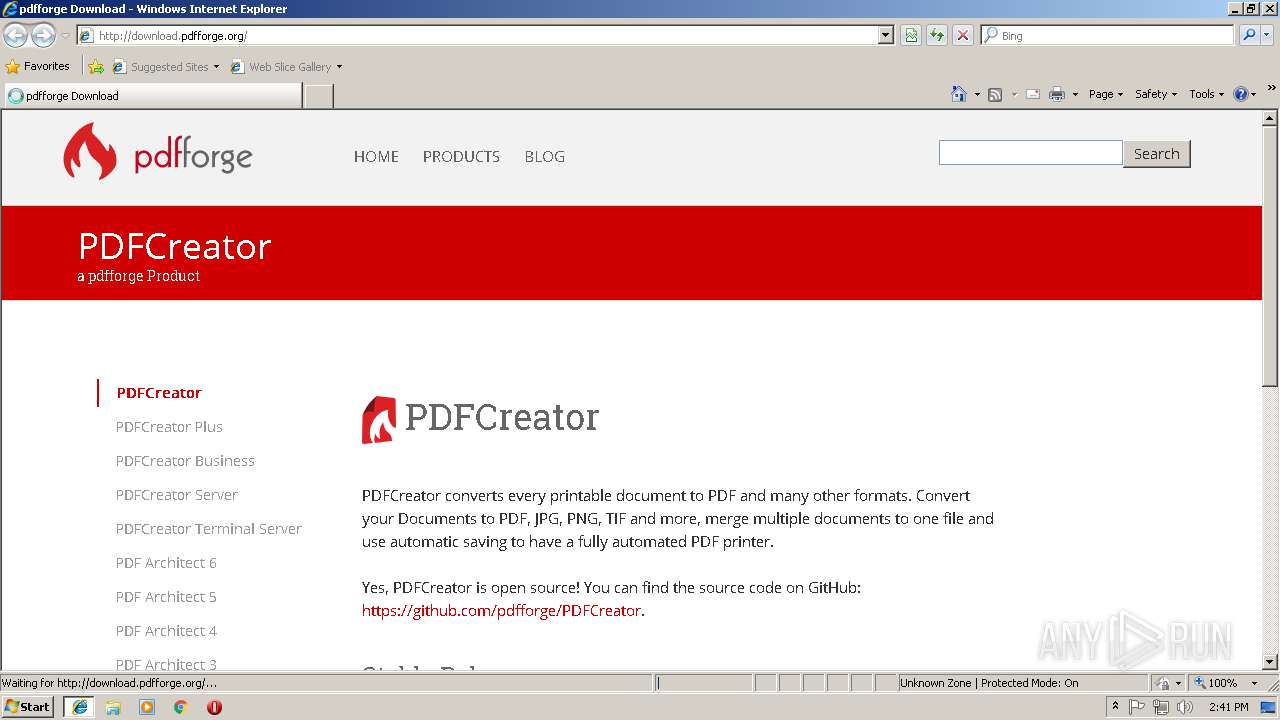This screenshot has height=720, width=1280.
Task: Click the taskbar clock showing 2:41 PM
Action: coord(1228,707)
